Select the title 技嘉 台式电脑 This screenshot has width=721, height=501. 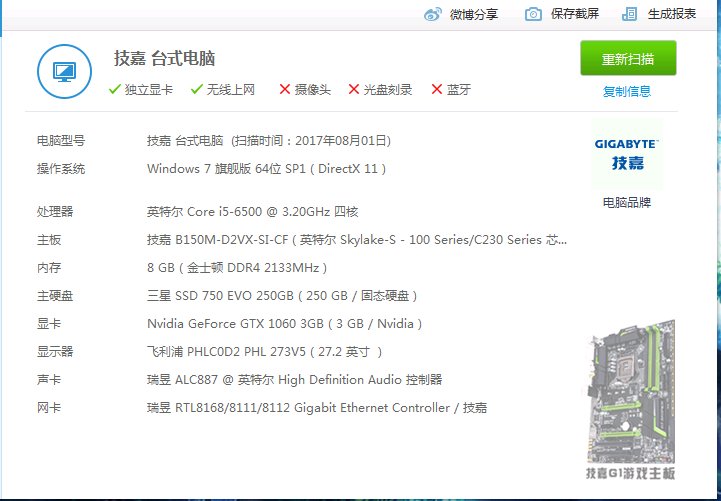165,58
